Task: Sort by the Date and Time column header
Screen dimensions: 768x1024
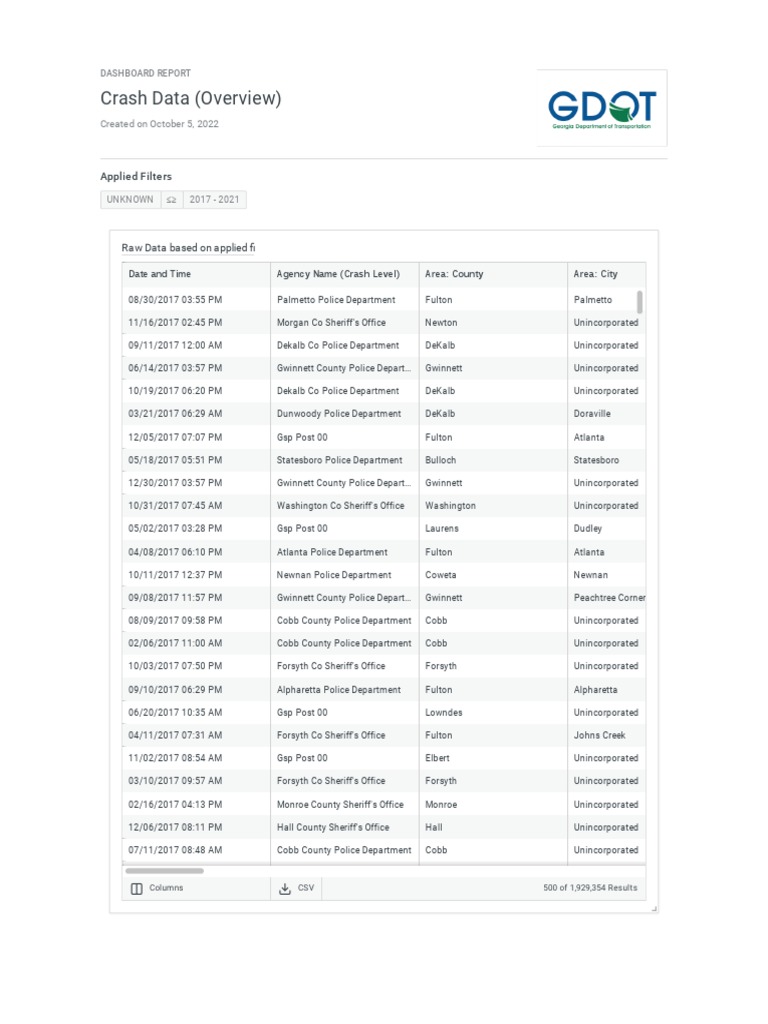Action: 160,274
